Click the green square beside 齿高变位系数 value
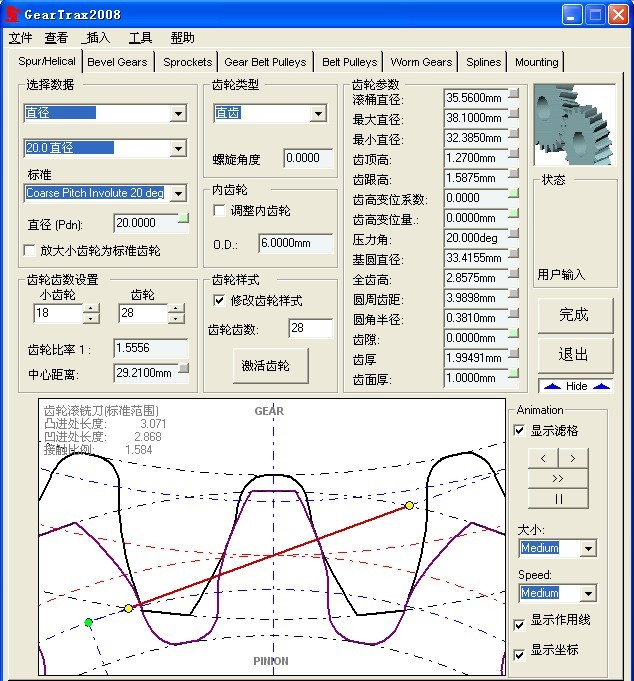The image size is (634, 681). pyautogui.click(x=514, y=193)
